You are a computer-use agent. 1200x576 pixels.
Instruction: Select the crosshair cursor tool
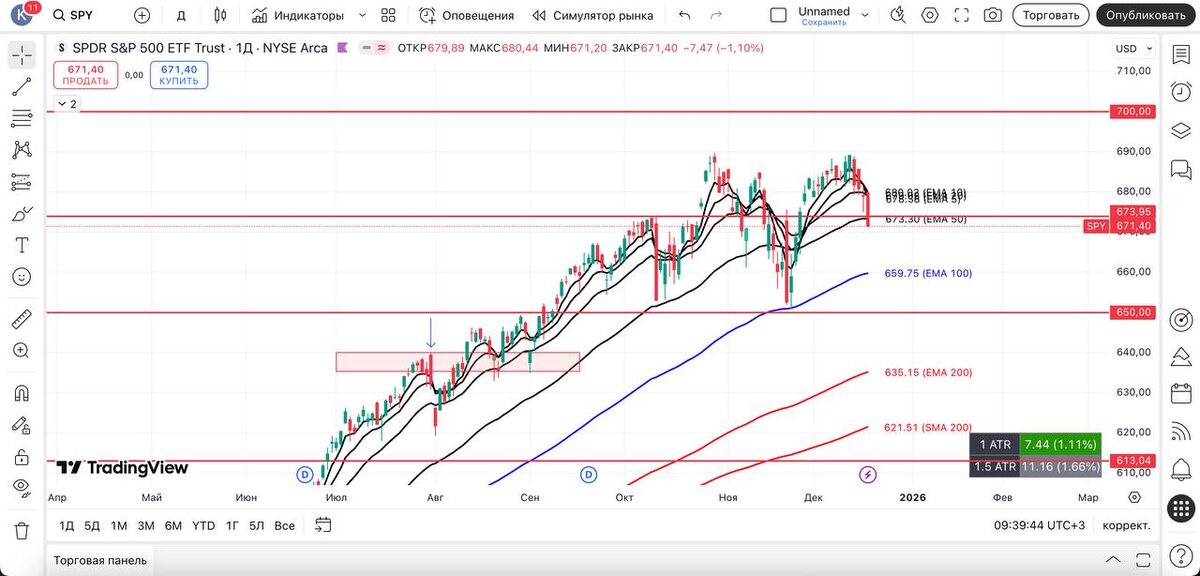pos(22,55)
